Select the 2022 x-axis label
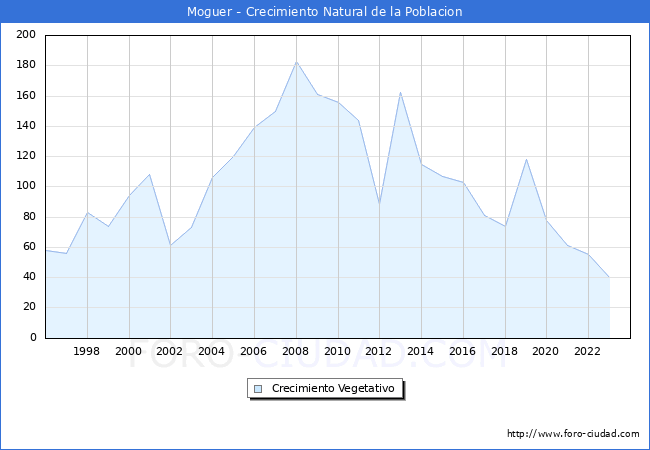This screenshot has width=650, height=450. [x=588, y=351]
